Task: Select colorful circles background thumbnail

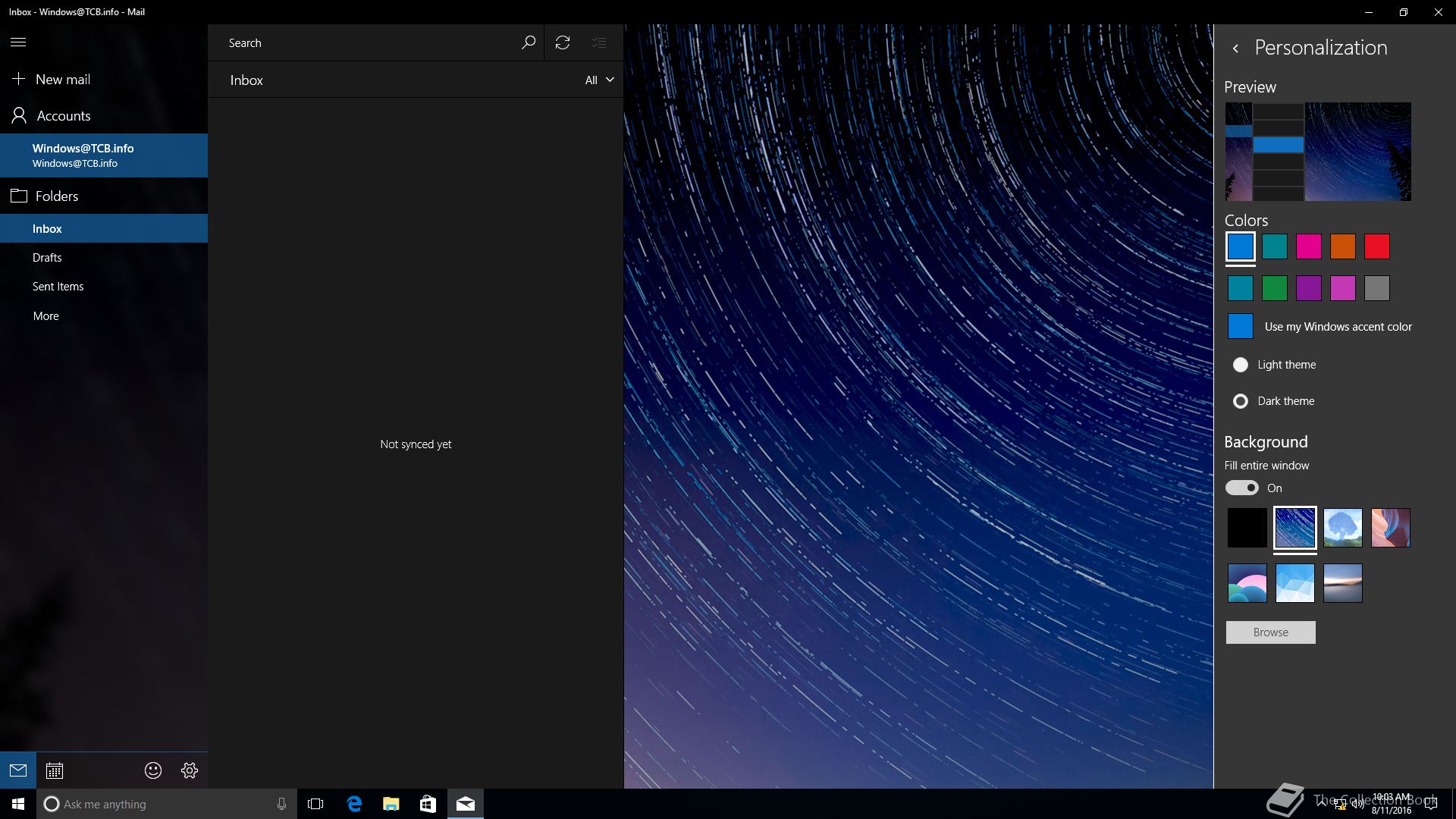Action: pyautogui.click(x=1247, y=583)
